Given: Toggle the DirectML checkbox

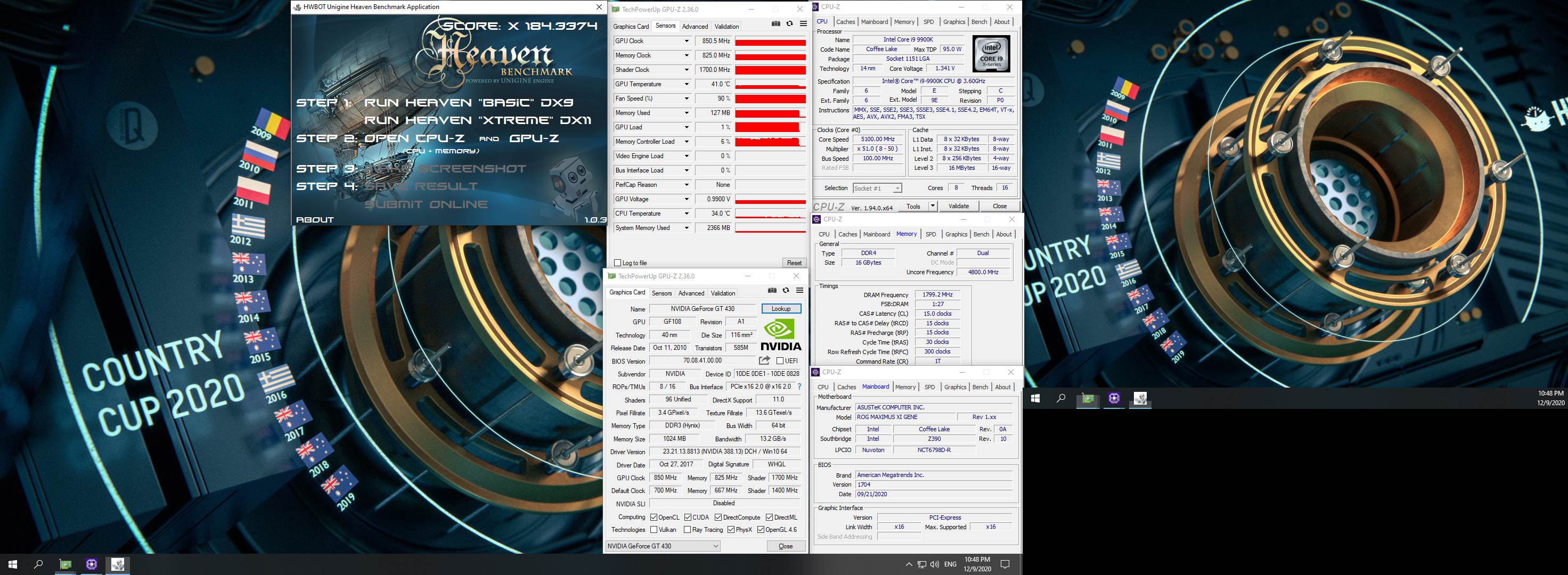Looking at the screenshot, I should click(769, 517).
